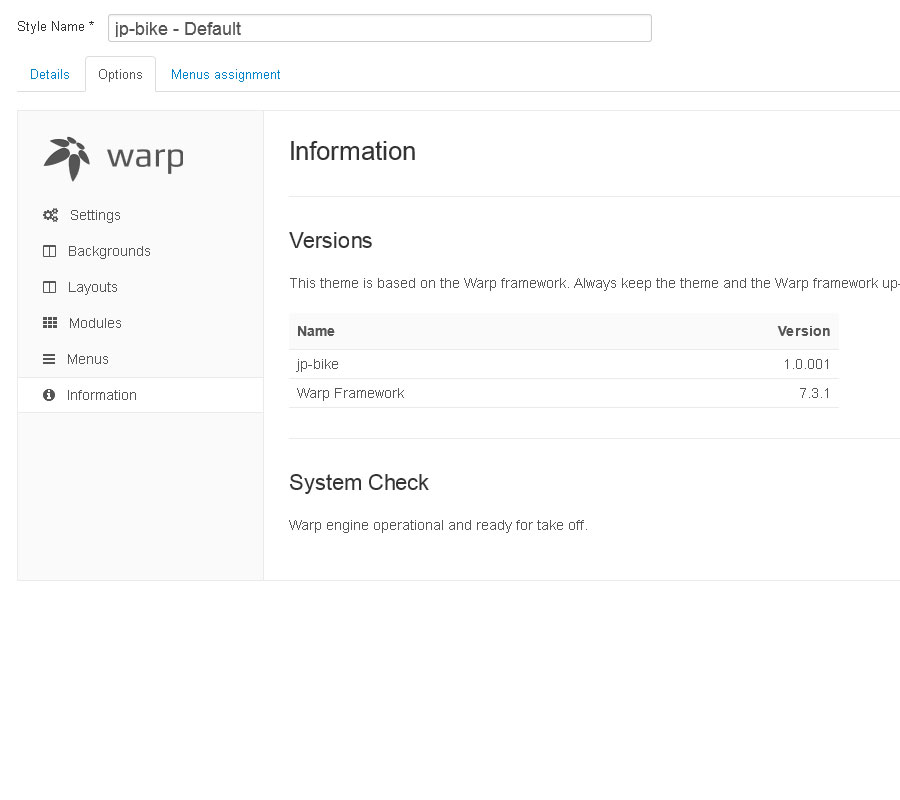
Task: Select the Options tab
Action: pos(120,75)
